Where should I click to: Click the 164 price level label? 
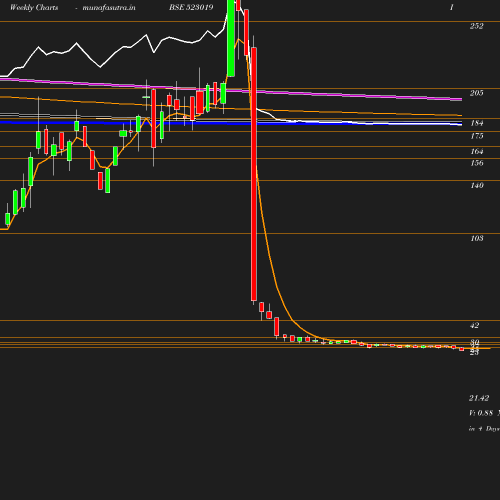[x=477, y=151]
